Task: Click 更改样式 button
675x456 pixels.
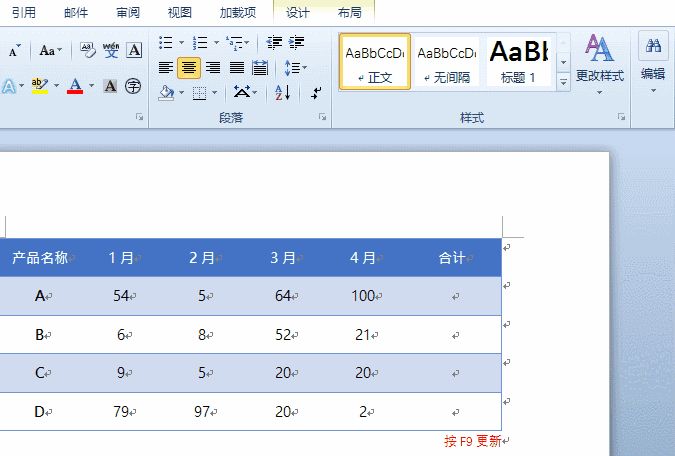Action: 600,65
